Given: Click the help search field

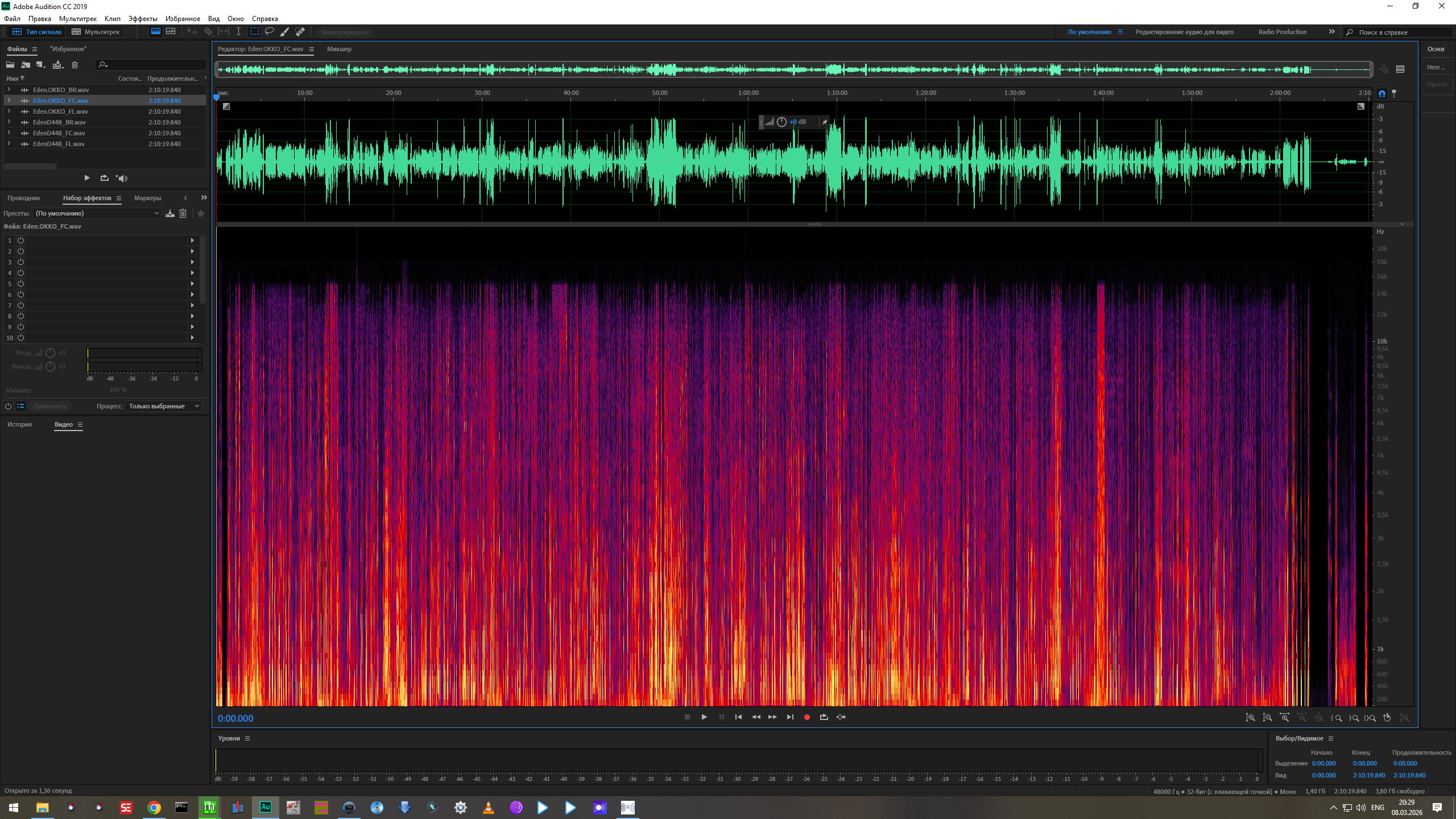Looking at the screenshot, I should (1399, 32).
